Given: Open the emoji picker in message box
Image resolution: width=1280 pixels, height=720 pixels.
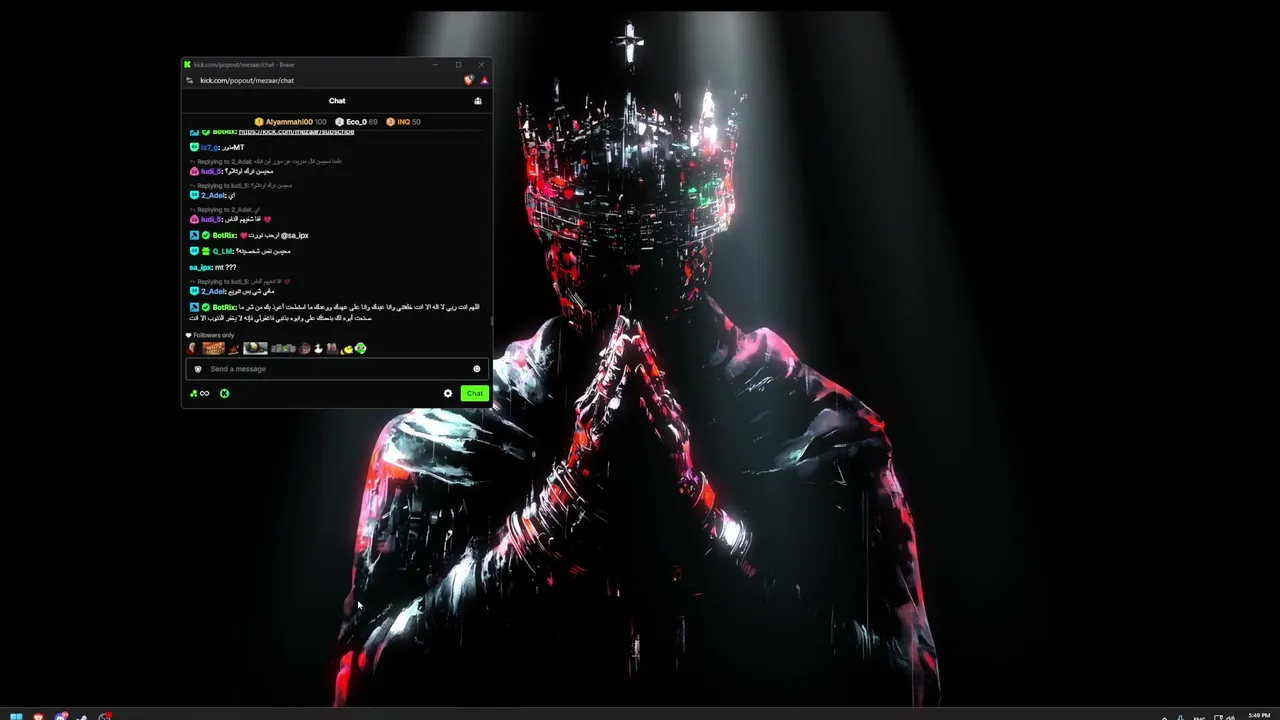Looking at the screenshot, I should pos(476,369).
